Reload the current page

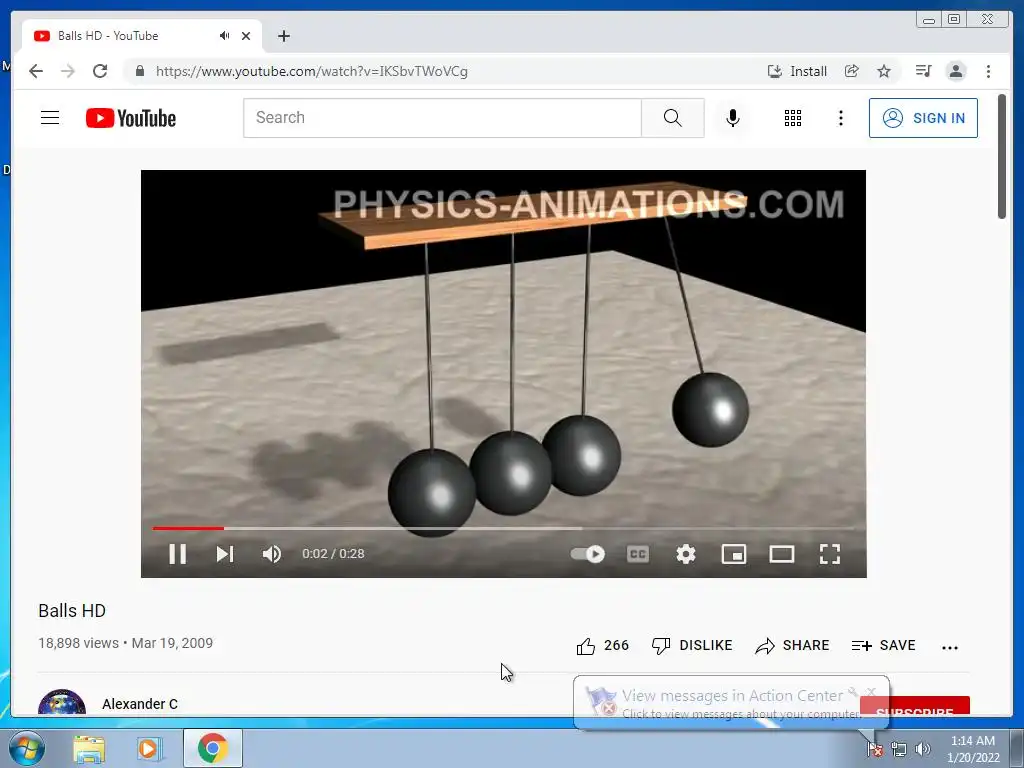click(x=100, y=71)
